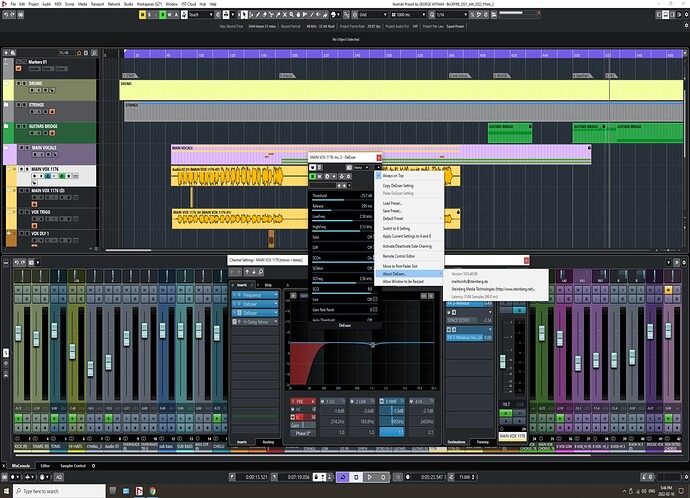Open the Touch automation mode dropdown
This screenshot has width=690, height=498.
(x=201, y=15)
